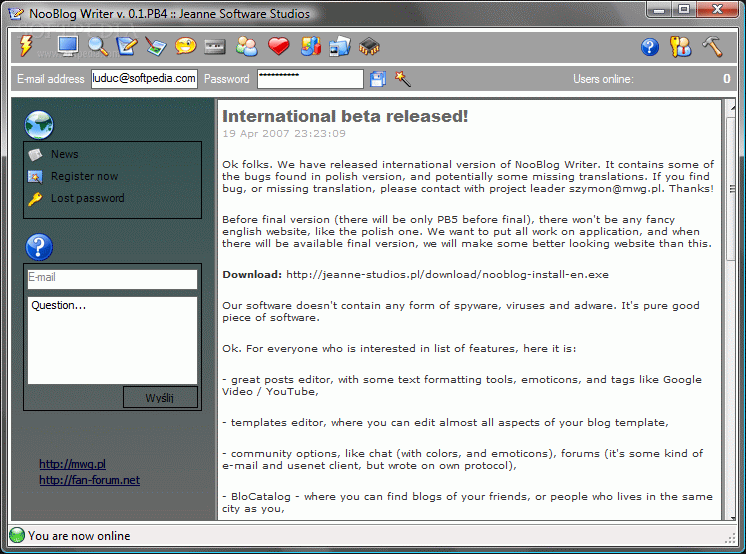
Task: Click the vertical scrollbar thumb of the news panel
Action: point(732,188)
